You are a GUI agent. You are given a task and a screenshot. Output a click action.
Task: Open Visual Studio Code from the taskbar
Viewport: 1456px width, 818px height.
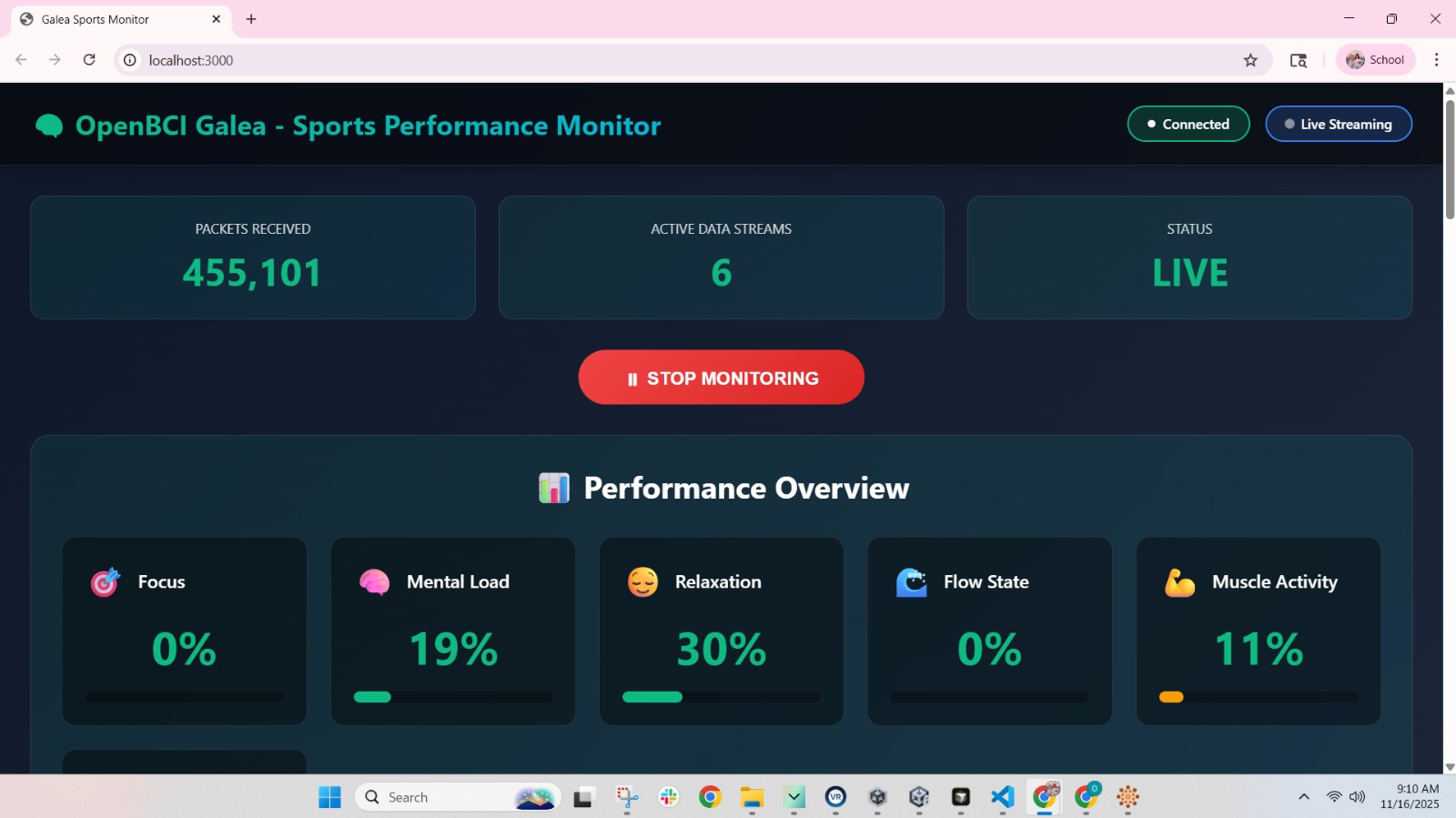coord(1002,797)
